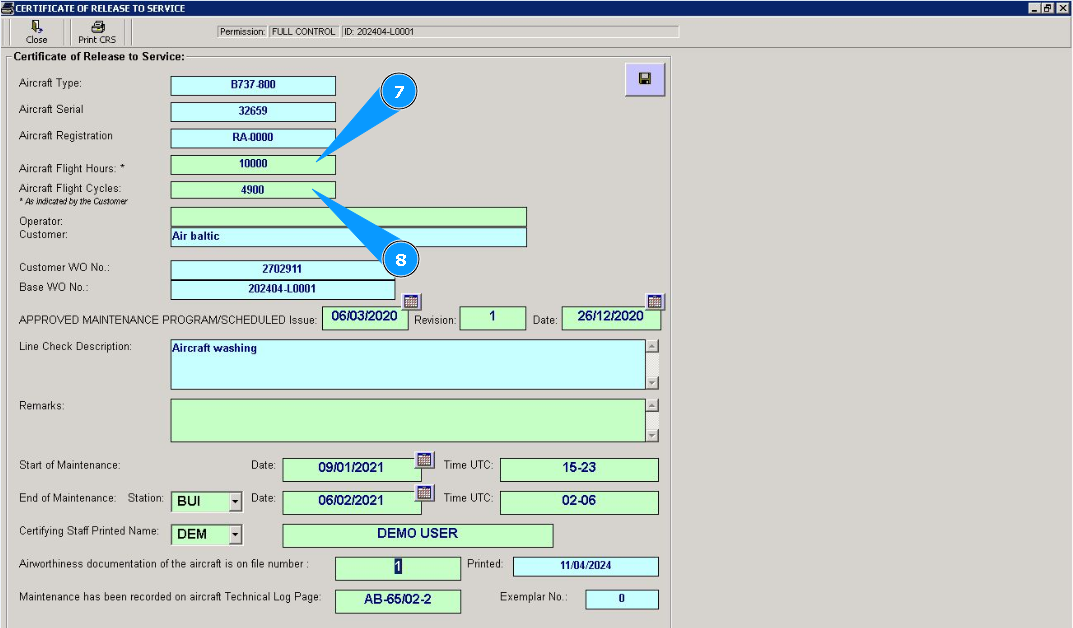This screenshot has width=1073, height=628.
Task: Click the Aircraft Serial field 32659
Action: [253, 111]
